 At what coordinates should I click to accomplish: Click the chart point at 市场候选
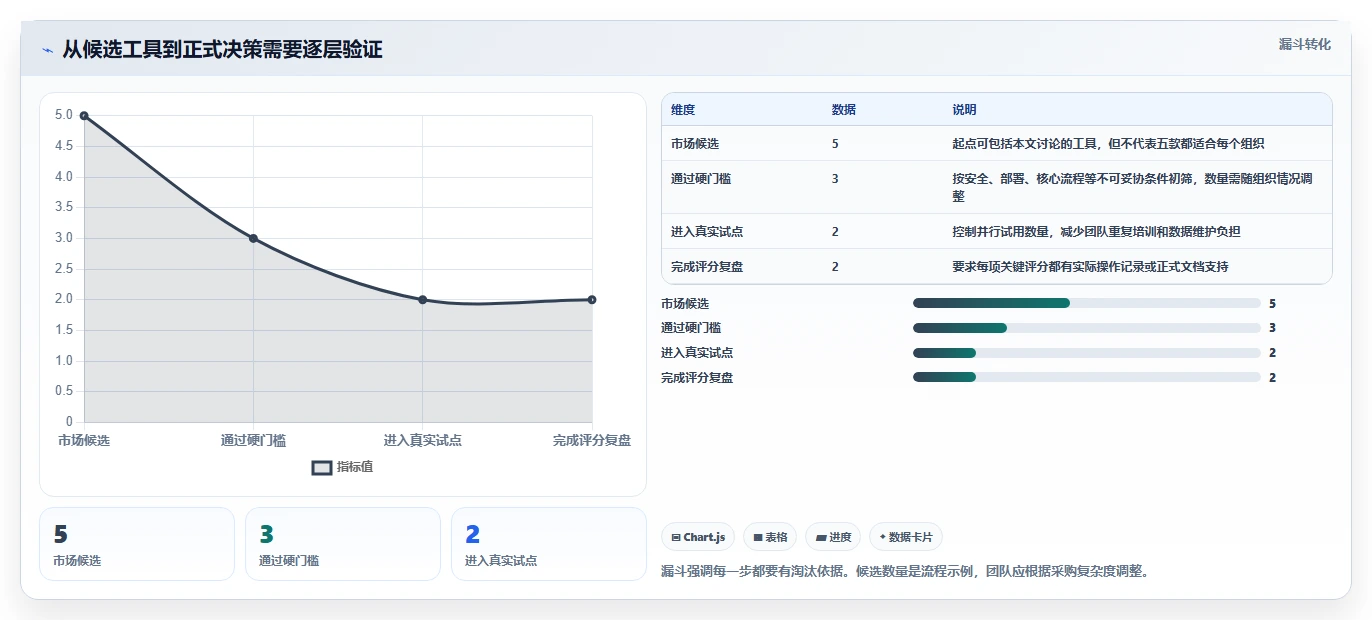pyautogui.click(x=84, y=116)
